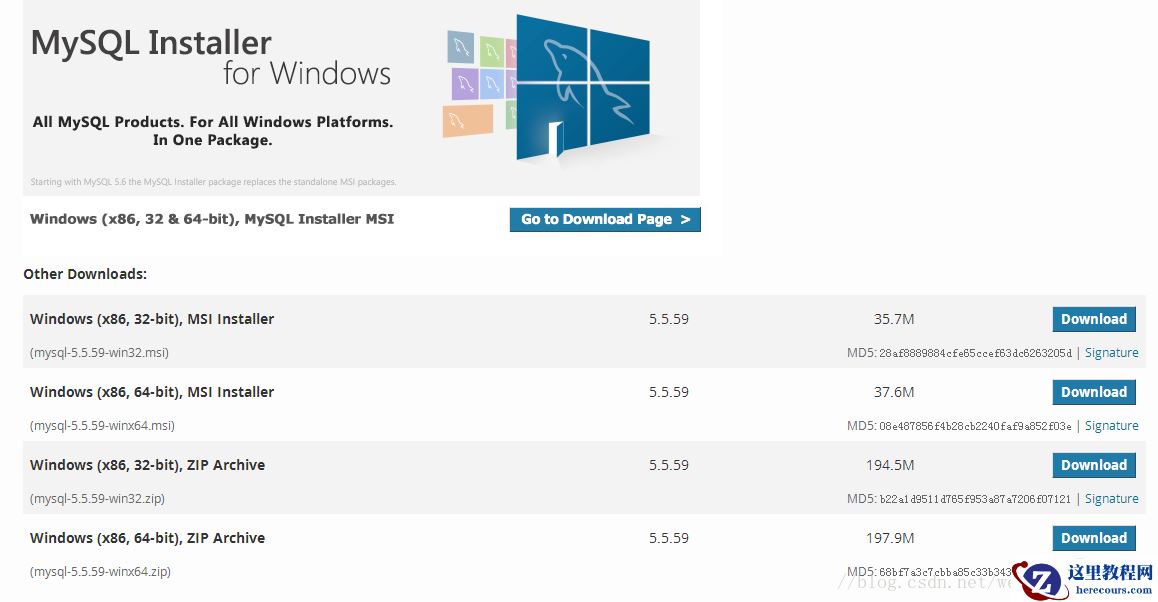The height and width of the screenshot is (602, 1158).
Task: Open Signature link for mysql-5.5.59-win32.msi
Action: click(1111, 353)
